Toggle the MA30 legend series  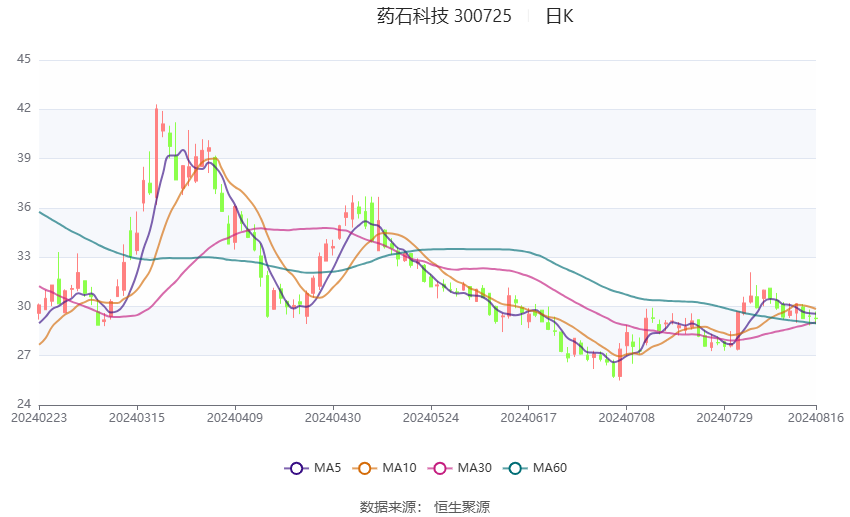[x=460, y=468]
